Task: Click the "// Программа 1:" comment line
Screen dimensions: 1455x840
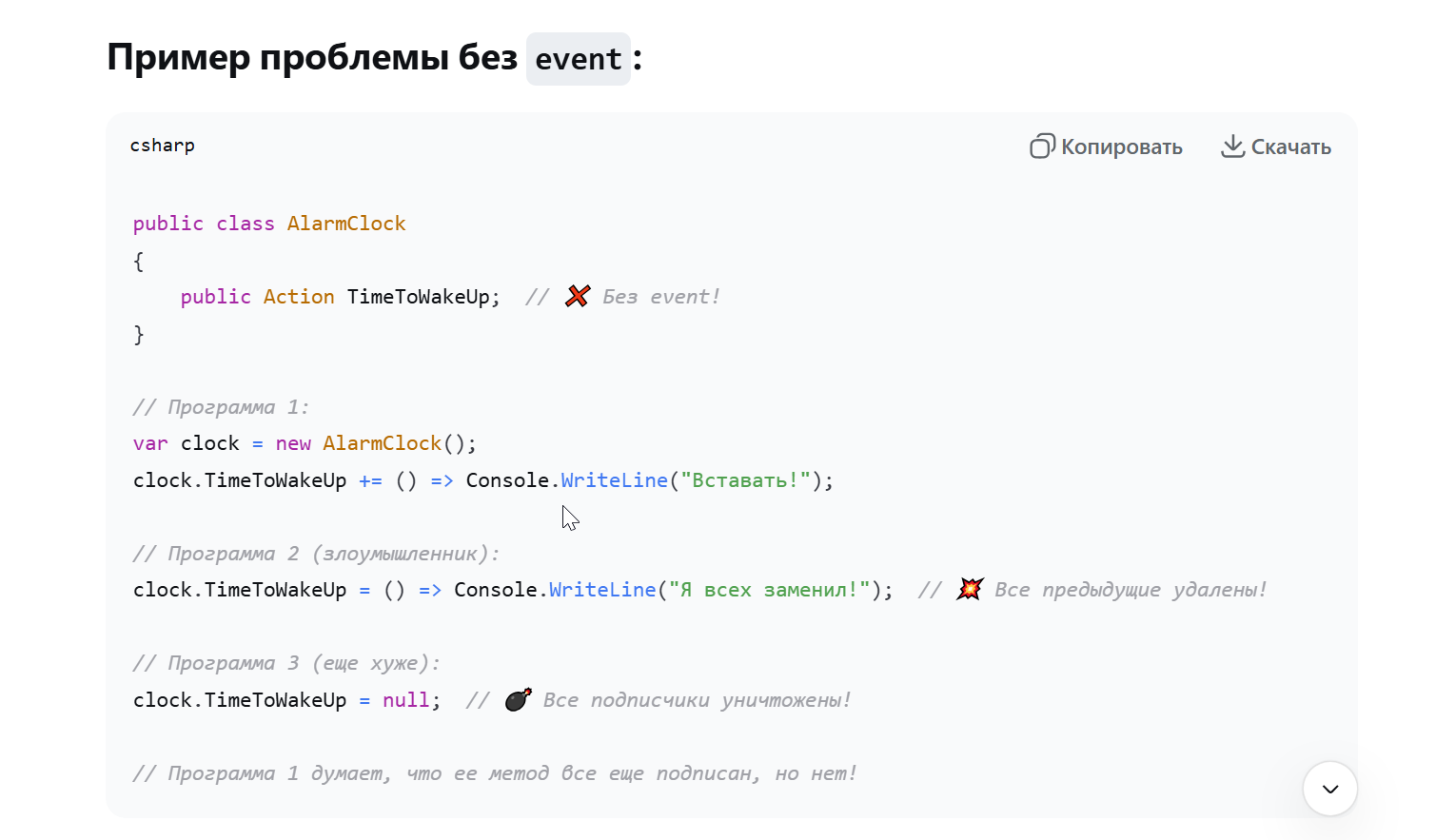Action: pyautogui.click(x=221, y=407)
